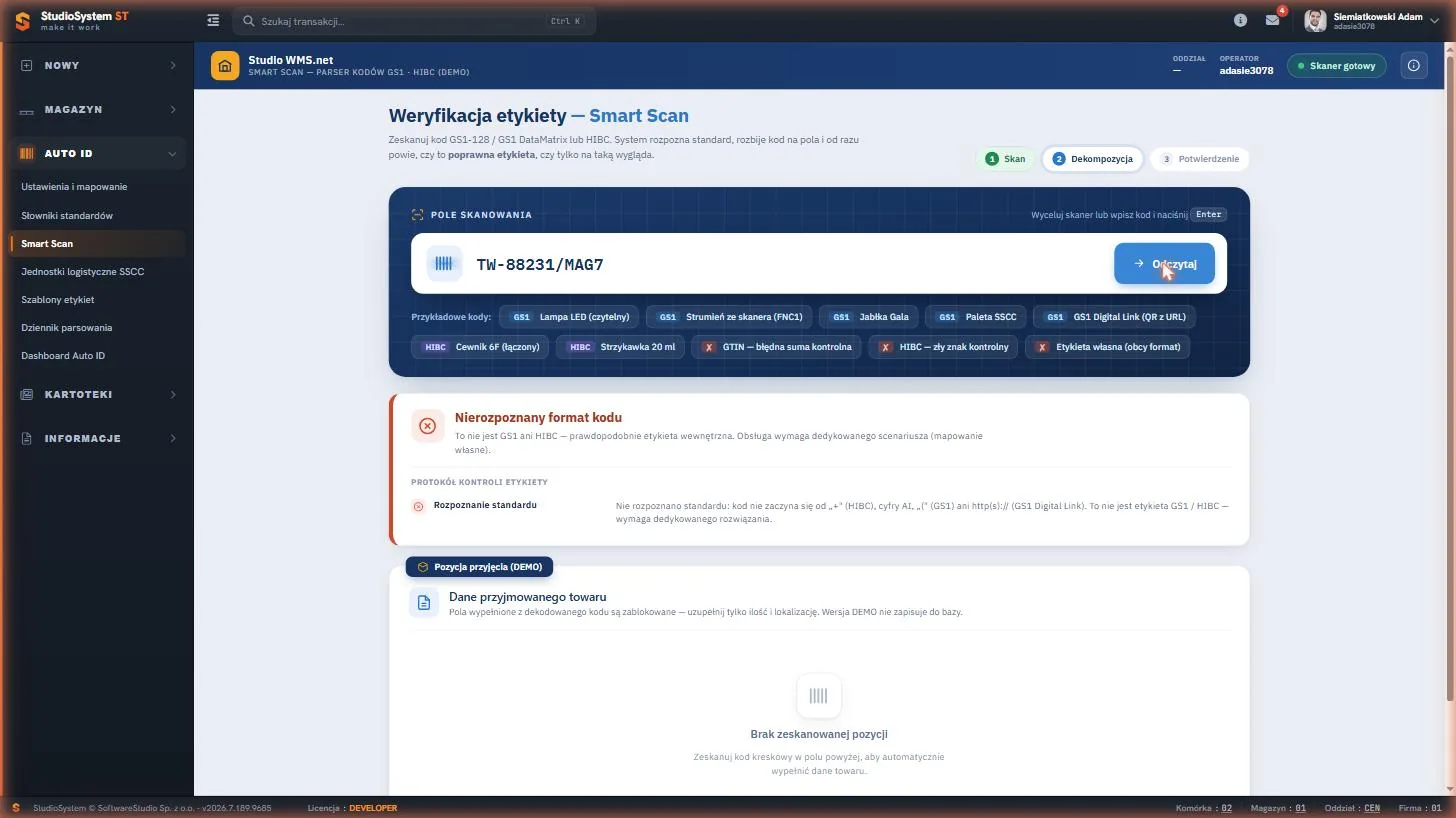
Task: Click the scan frame icon by POLE SKANOWANIA
Action: click(x=418, y=215)
